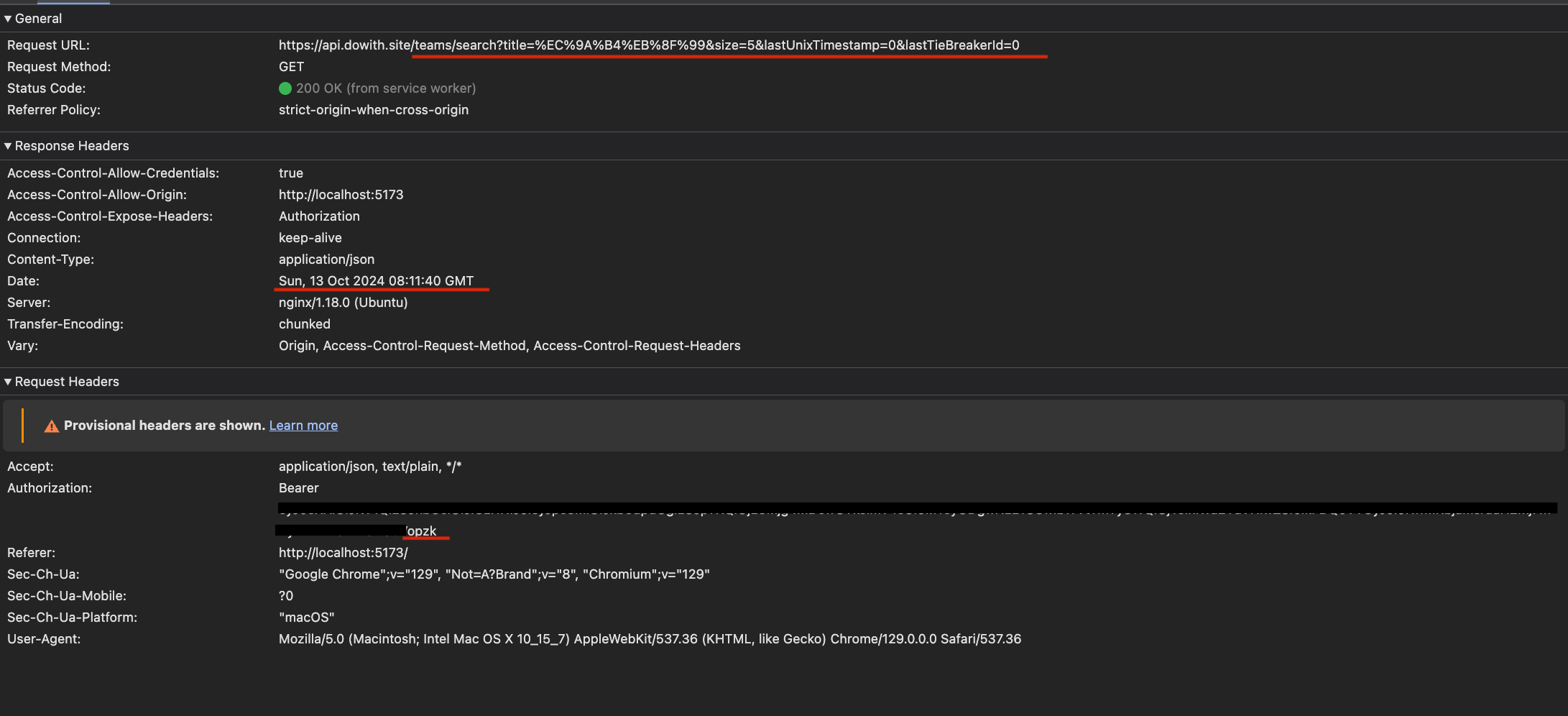Select the Accept header value
Viewport: 1568px width, 716px height.
[370, 467]
